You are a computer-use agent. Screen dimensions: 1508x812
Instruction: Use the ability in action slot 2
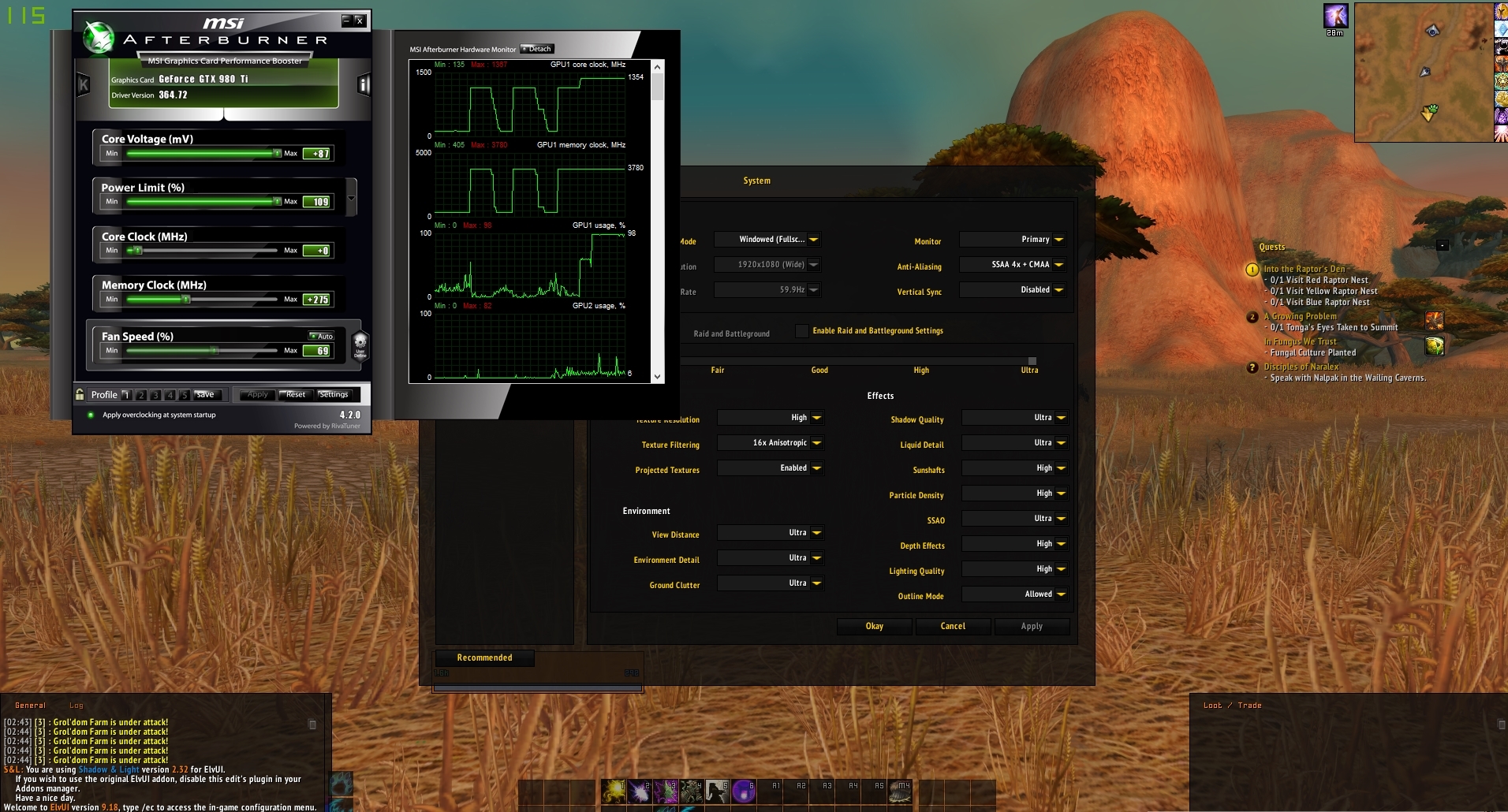(x=640, y=791)
